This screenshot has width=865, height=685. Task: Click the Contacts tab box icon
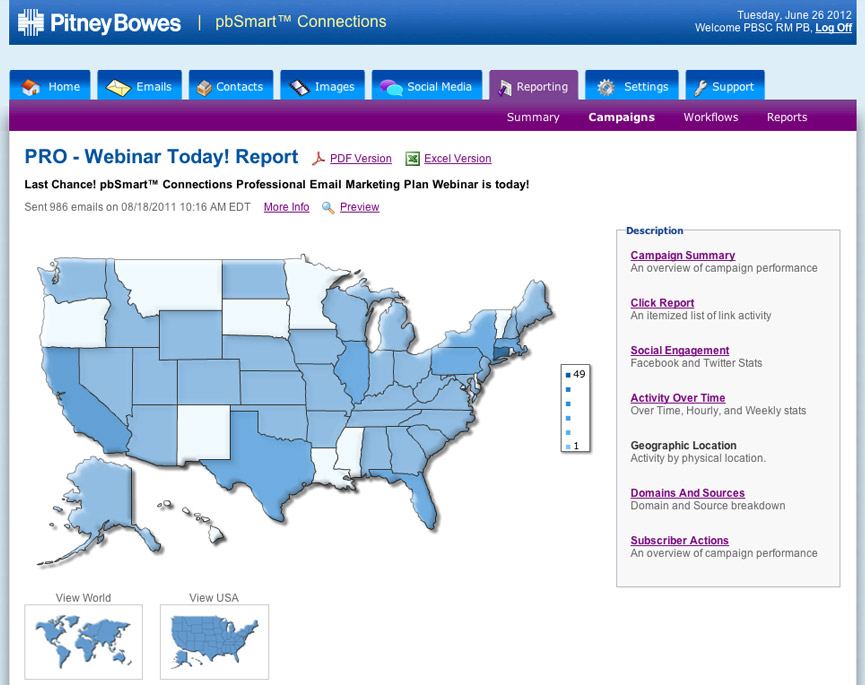pos(204,88)
